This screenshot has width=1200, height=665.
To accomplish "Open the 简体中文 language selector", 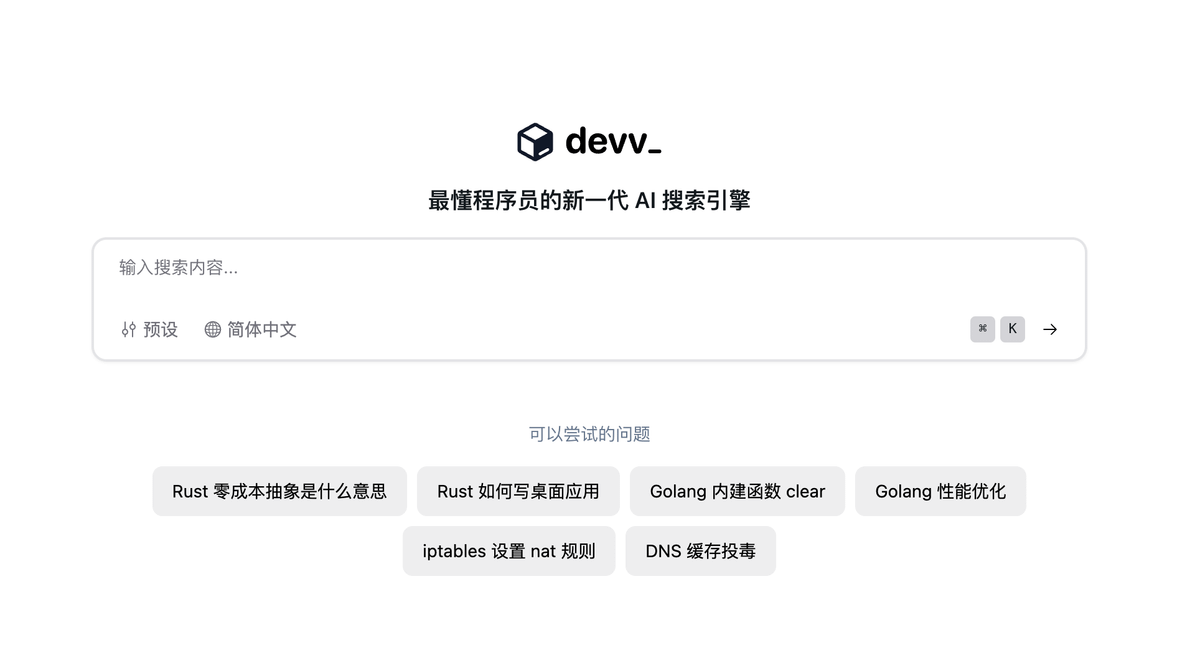I will click(250, 329).
